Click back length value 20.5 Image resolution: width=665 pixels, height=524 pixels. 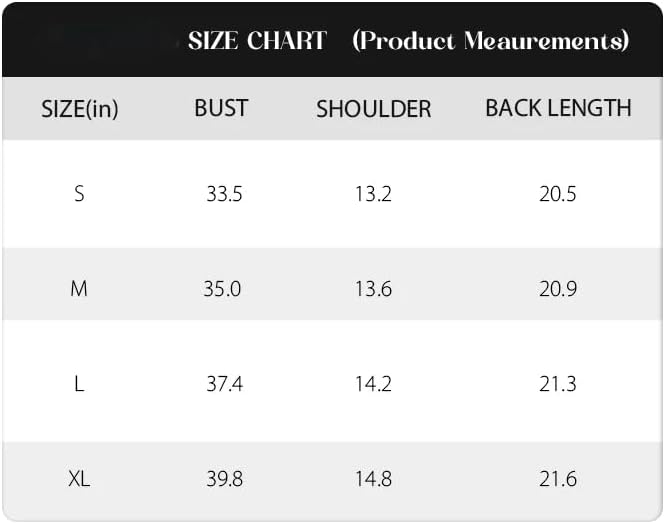click(558, 194)
